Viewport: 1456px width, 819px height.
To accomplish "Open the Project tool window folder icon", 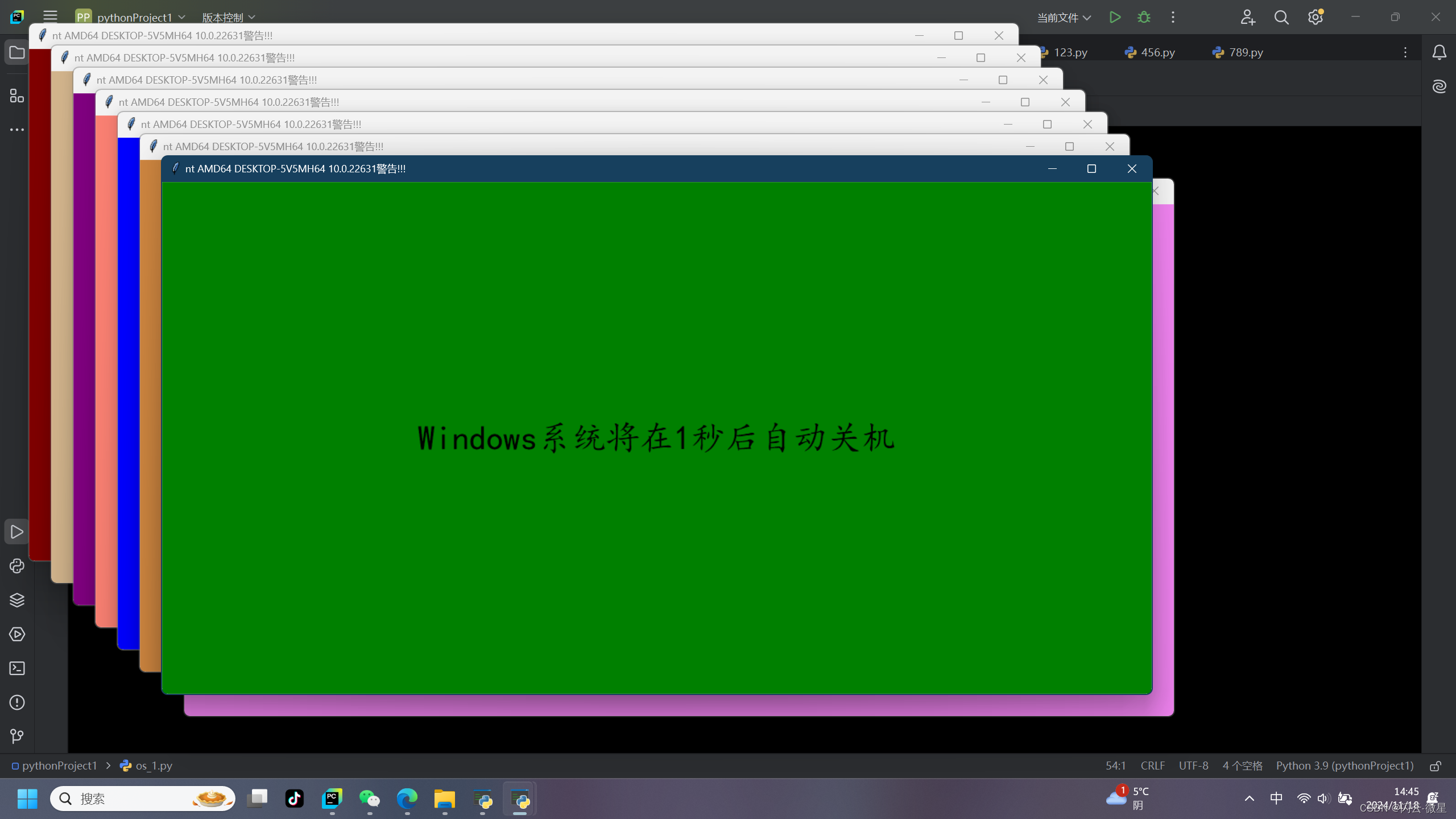I will coord(17,53).
